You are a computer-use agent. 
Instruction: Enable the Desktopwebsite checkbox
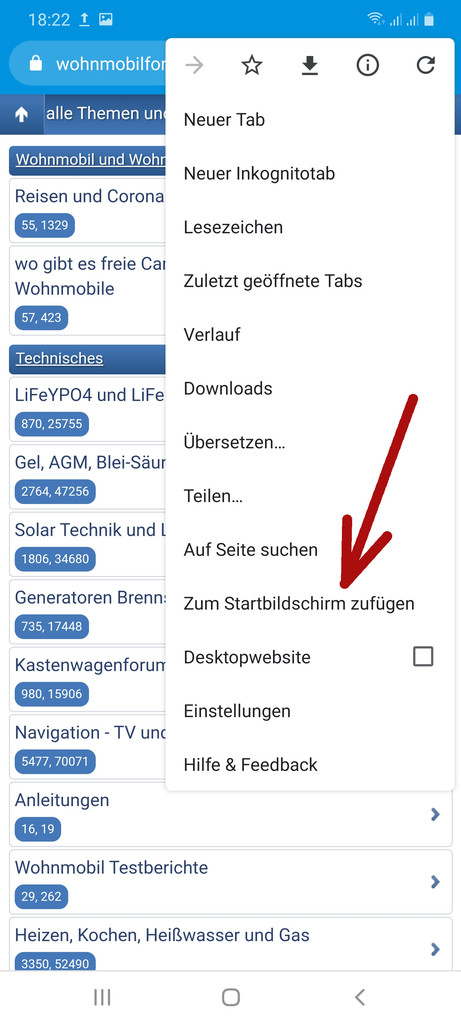point(423,656)
